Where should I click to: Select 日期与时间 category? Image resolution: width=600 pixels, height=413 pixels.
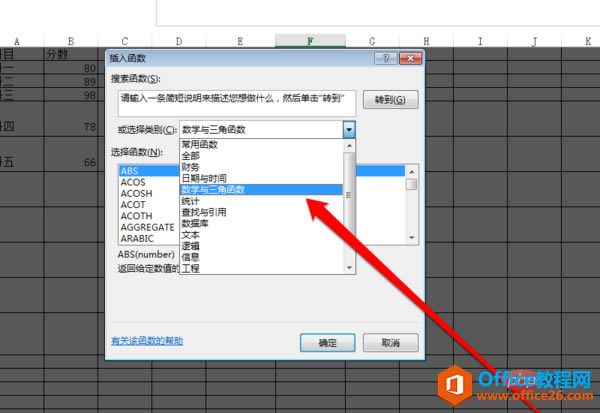261,178
